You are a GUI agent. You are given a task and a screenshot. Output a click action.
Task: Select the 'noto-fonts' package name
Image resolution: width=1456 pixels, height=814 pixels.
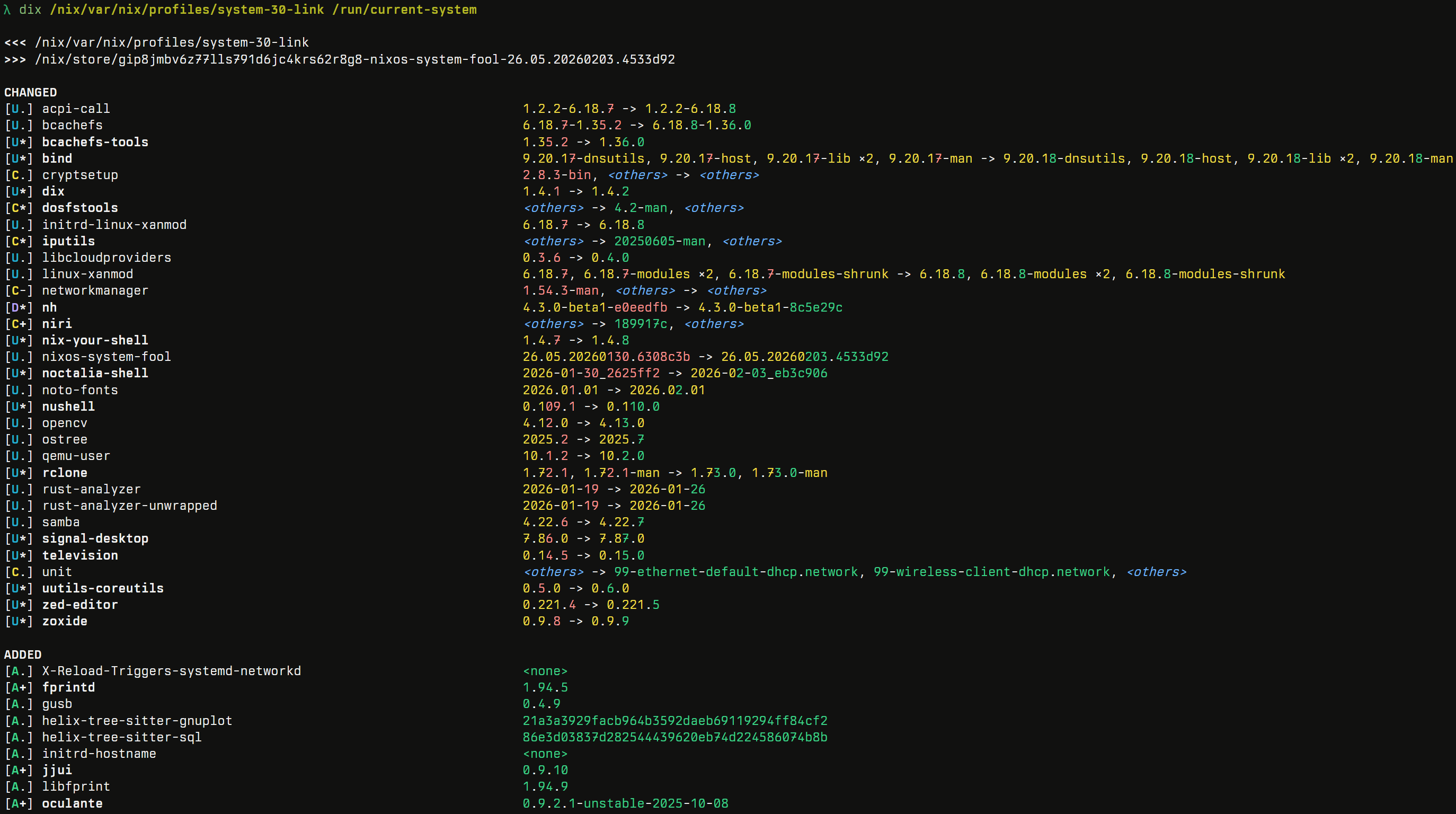[x=80, y=390]
